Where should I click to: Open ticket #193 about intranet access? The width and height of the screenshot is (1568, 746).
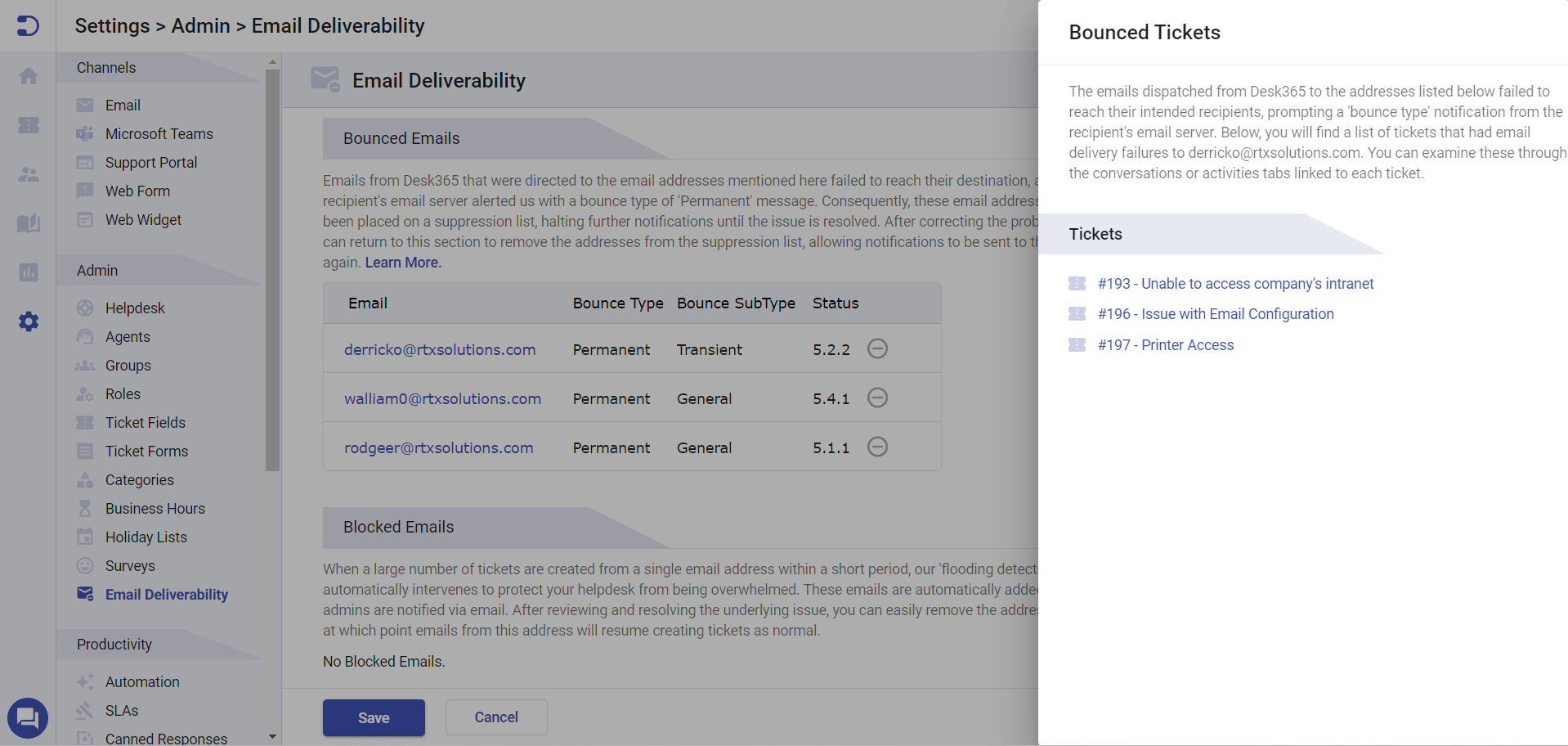[x=1234, y=283]
